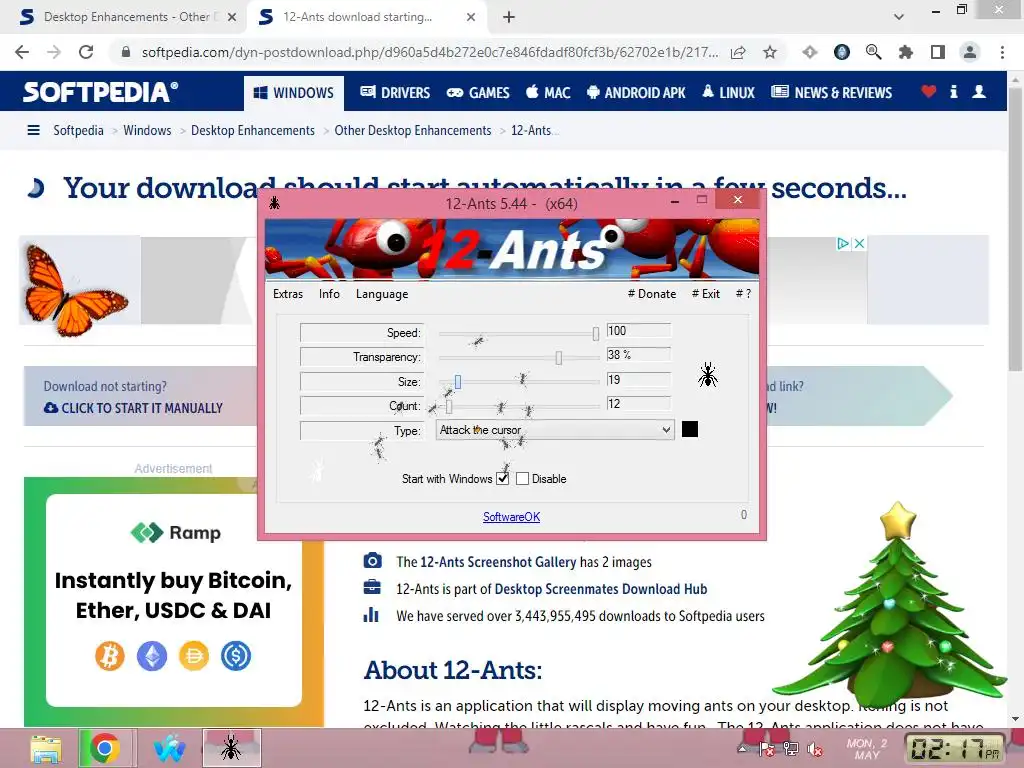This screenshot has height=768, width=1024.
Task: Click the magnifier extension icon in toolbar
Action: click(873, 52)
